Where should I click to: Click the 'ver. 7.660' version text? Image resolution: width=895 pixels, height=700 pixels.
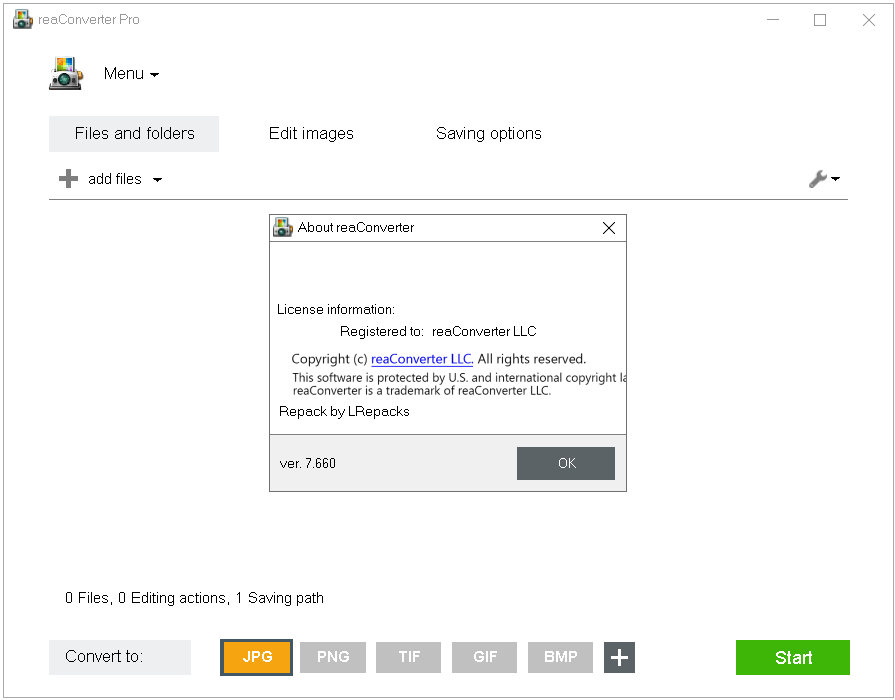[x=308, y=463]
